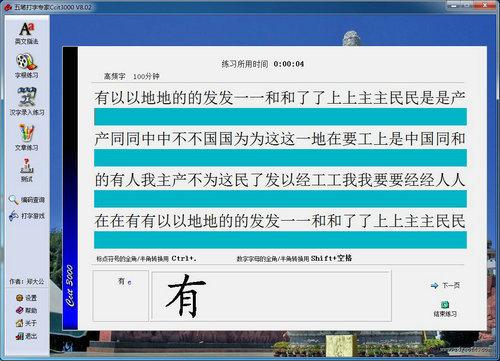The height and width of the screenshot is (361, 500).
Task: Click 结束练习 to end practice
Action: coord(445,309)
